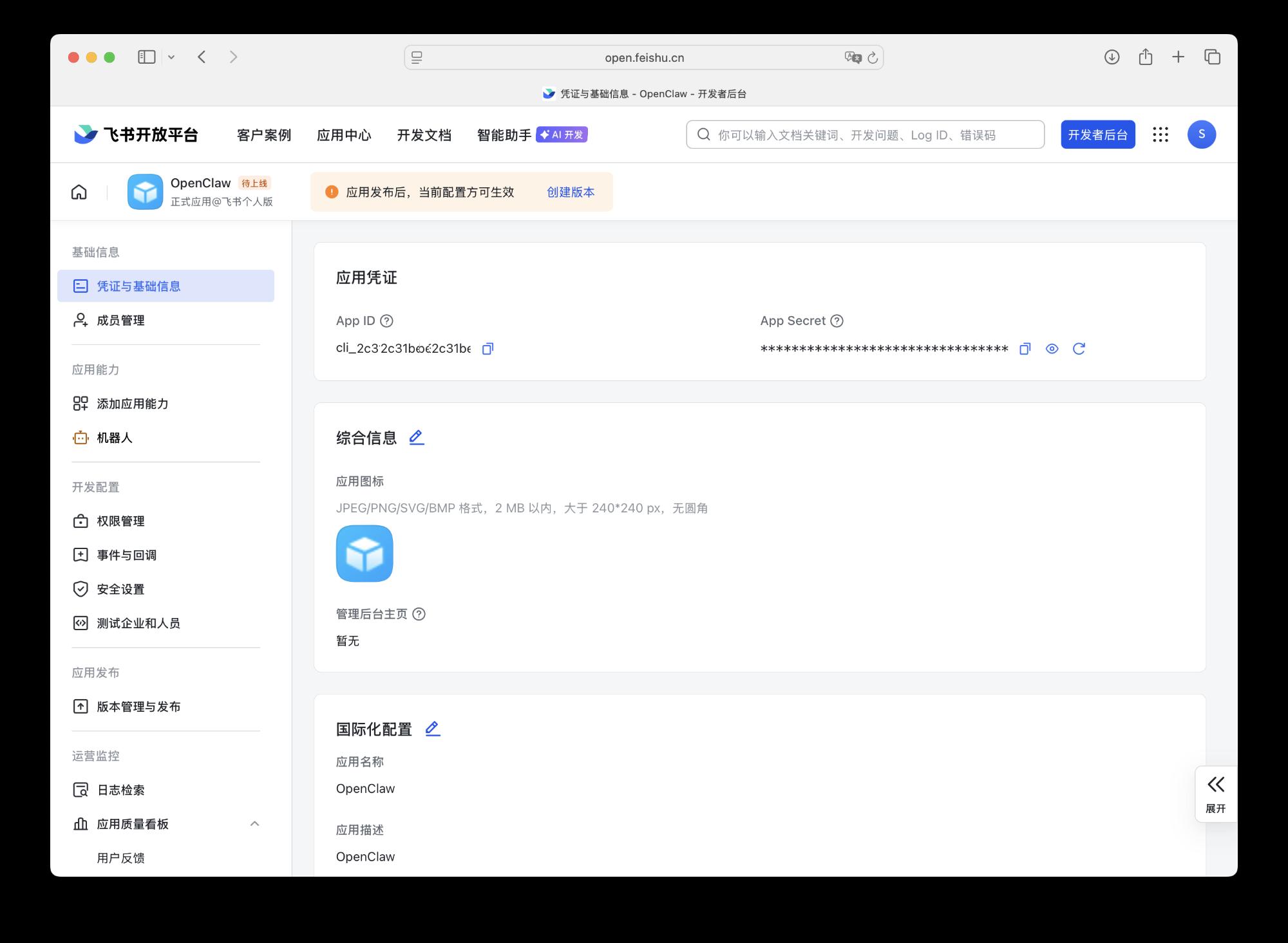Click 创建版本 link

point(571,192)
